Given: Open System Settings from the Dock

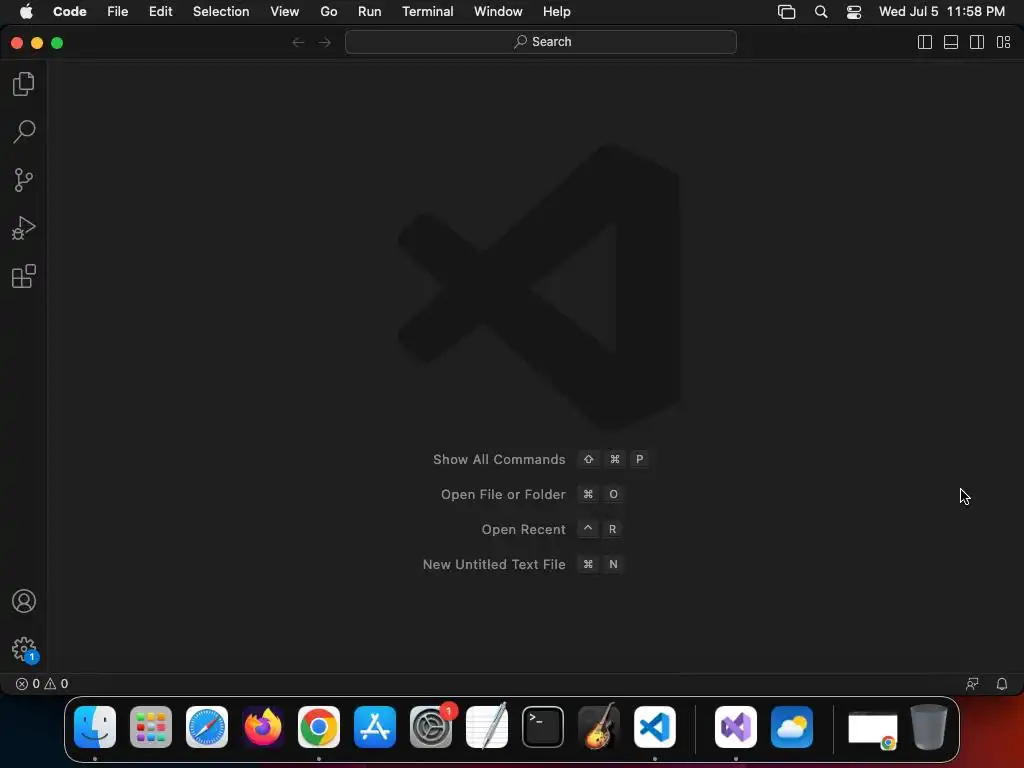Looking at the screenshot, I should click(431, 727).
